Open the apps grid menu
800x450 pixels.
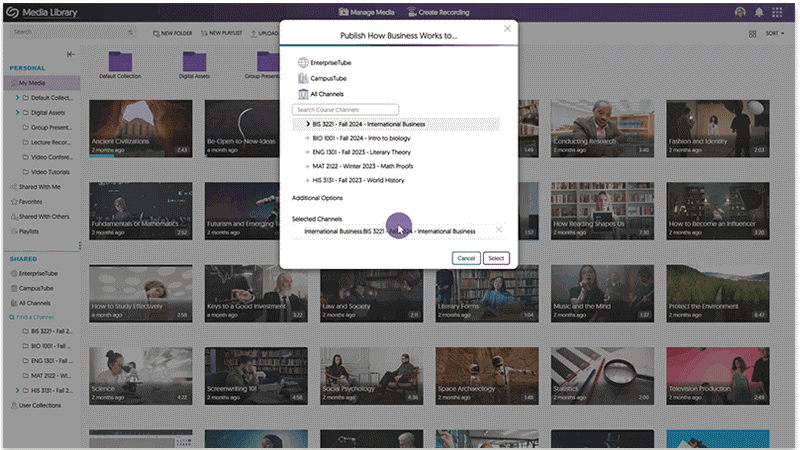778,11
